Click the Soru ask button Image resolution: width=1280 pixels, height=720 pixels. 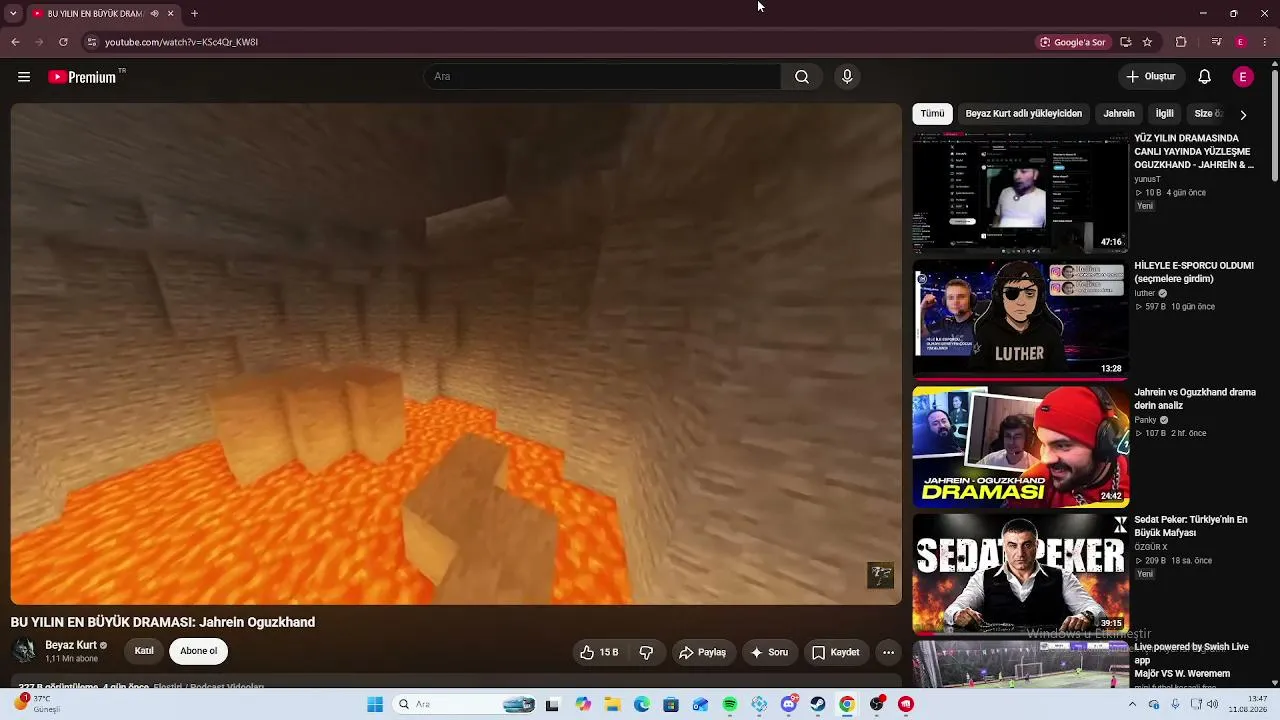coord(768,652)
